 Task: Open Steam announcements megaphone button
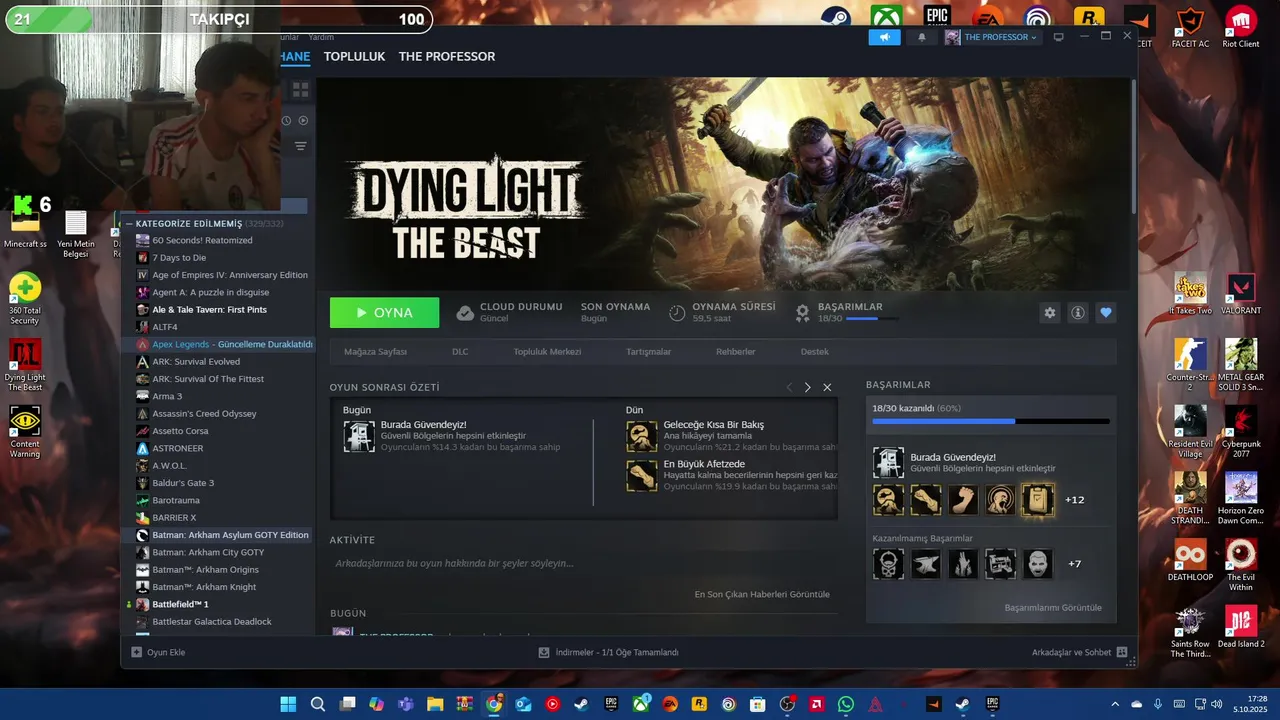pyautogui.click(x=884, y=37)
